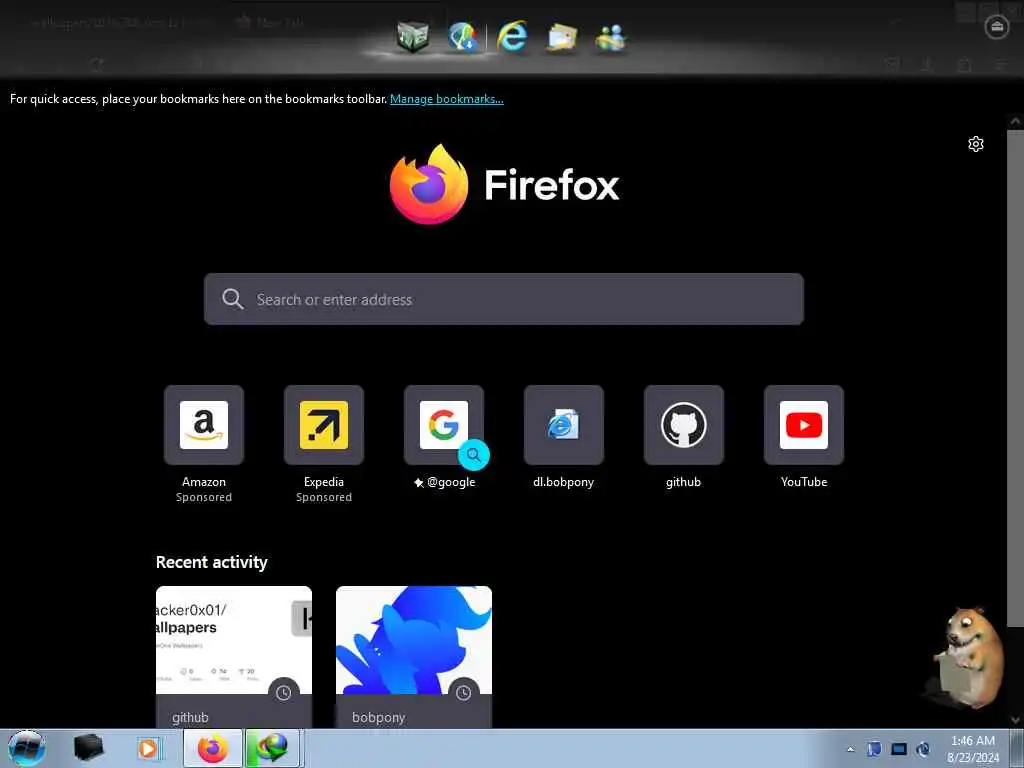This screenshot has height=768, width=1024.
Task: Focus the Search or enter address field
Action: click(x=504, y=299)
